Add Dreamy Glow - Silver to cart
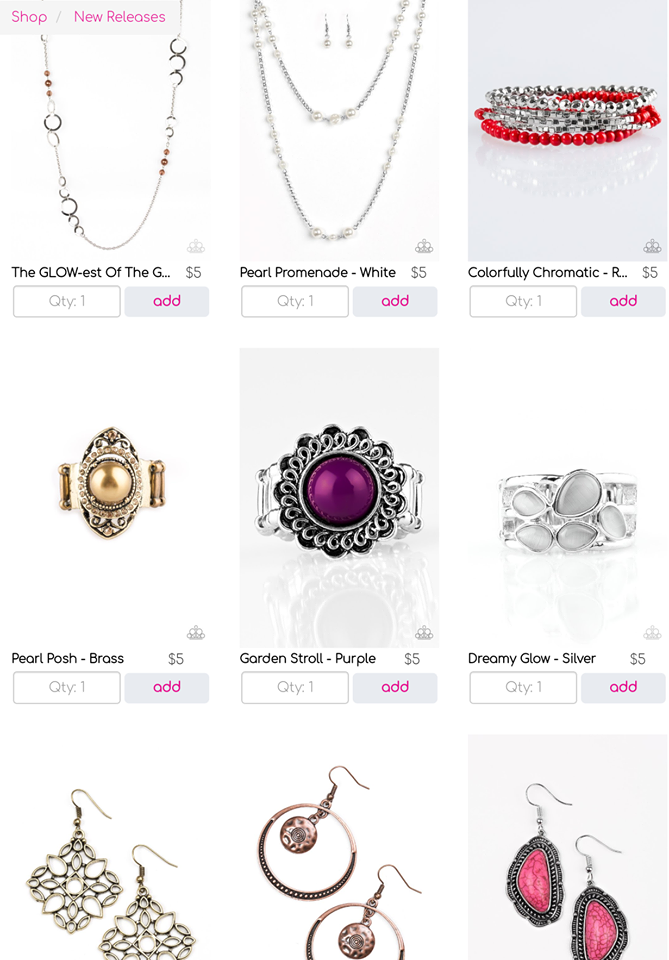Screen dimensions: 669x960 (623, 688)
